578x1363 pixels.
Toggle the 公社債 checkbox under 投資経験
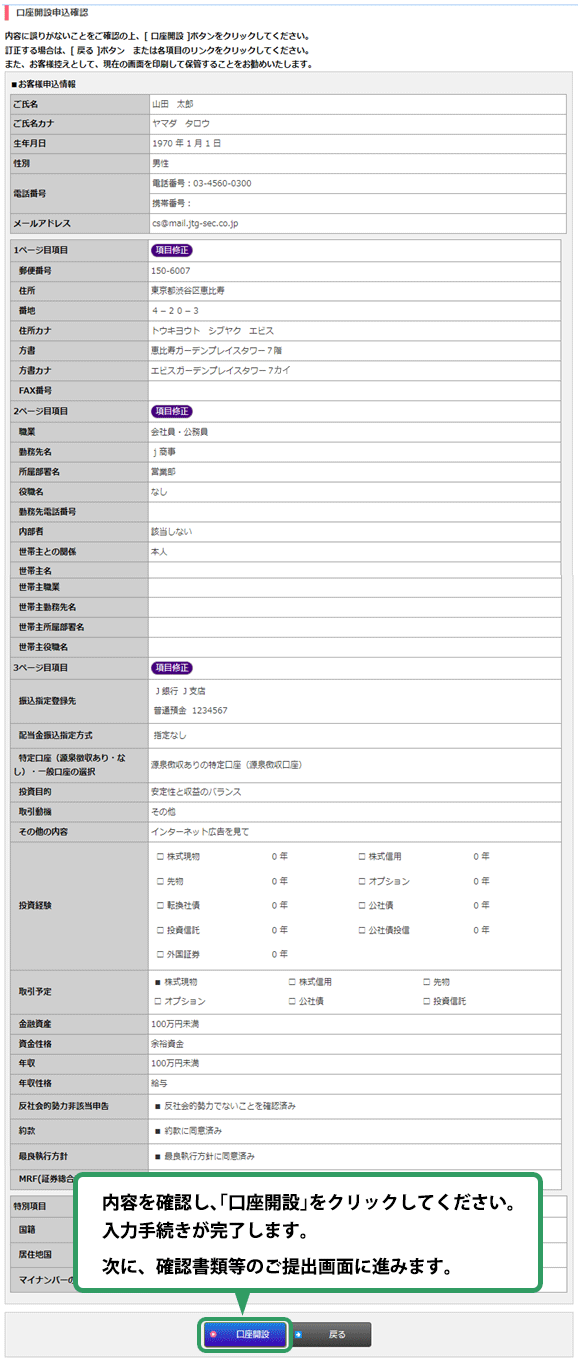[362, 905]
